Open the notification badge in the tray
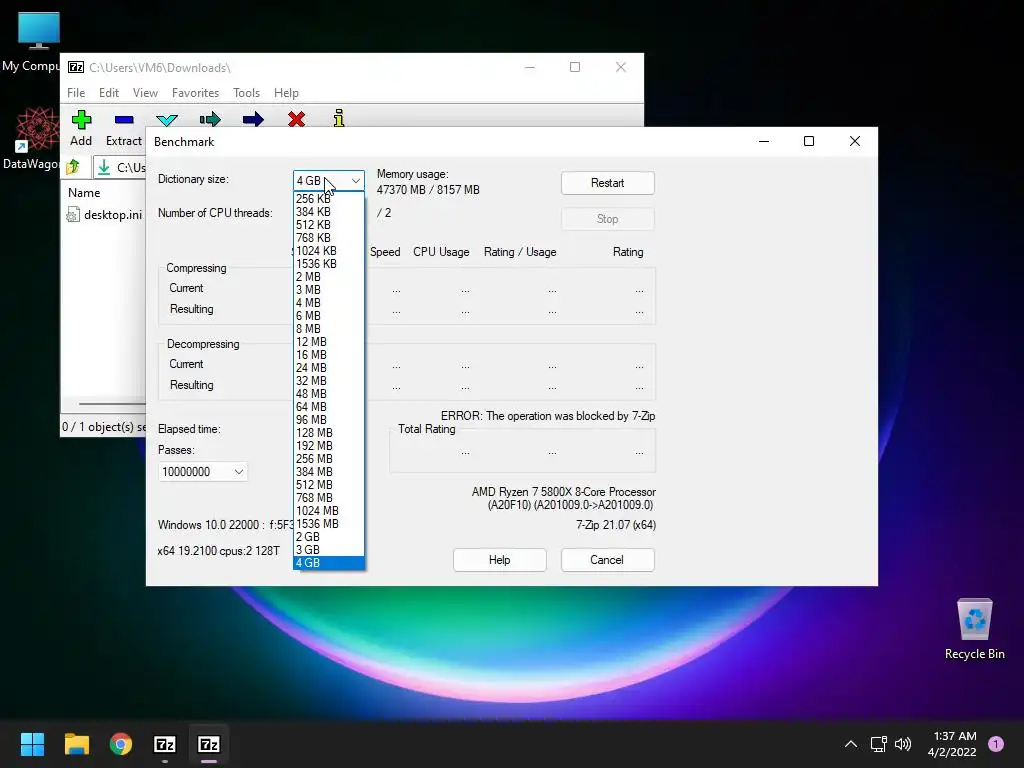The height and width of the screenshot is (768, 1024). [x=996, y=744]
